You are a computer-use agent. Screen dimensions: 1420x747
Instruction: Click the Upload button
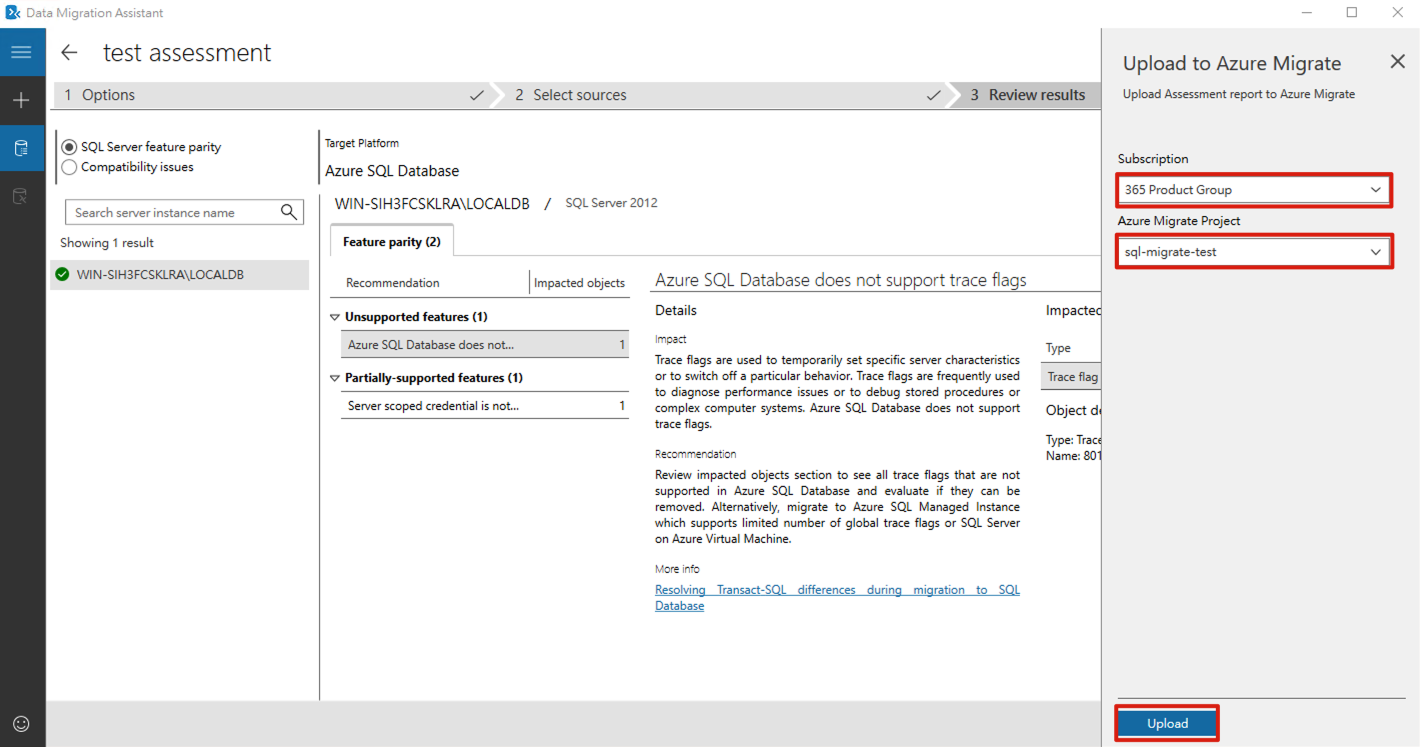1166,723
